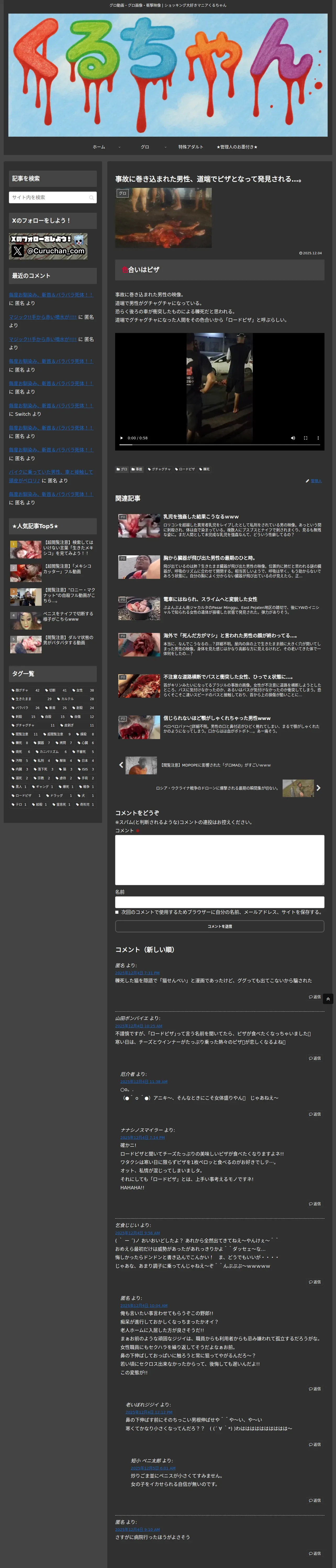Open the グロ category tag below video
336x1568 pixels.
(x=122, y=469)
